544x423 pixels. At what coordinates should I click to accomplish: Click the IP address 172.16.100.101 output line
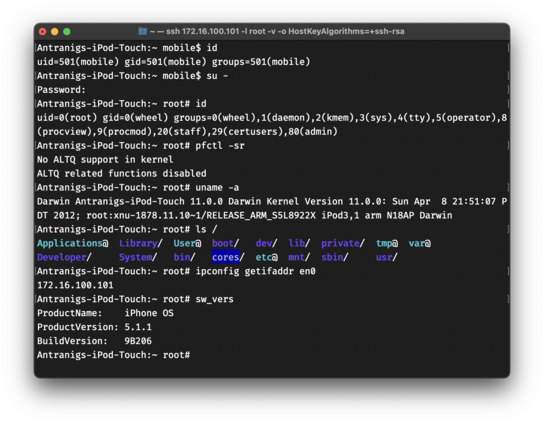tap(75, 285)
